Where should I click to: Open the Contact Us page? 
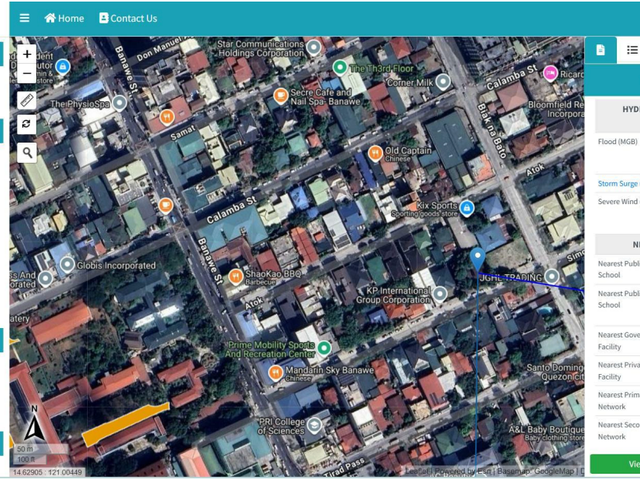tap(128, 18)
